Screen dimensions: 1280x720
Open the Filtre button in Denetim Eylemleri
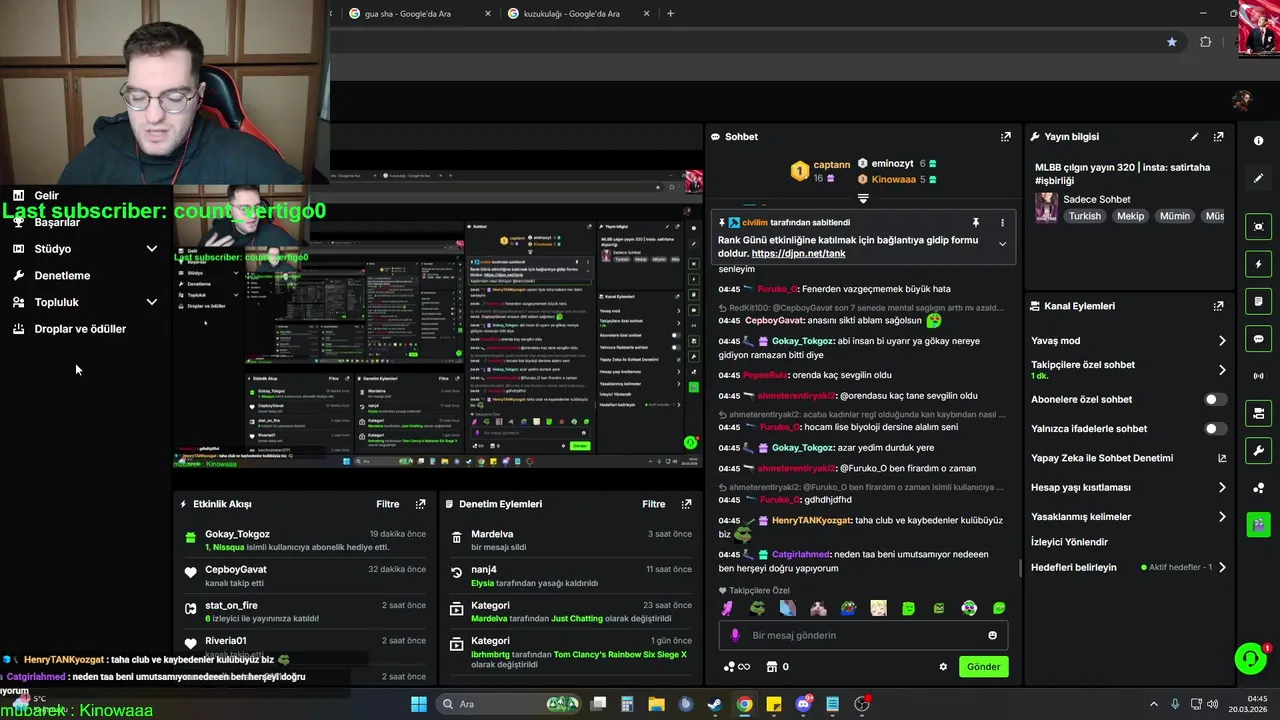point(654,504)
